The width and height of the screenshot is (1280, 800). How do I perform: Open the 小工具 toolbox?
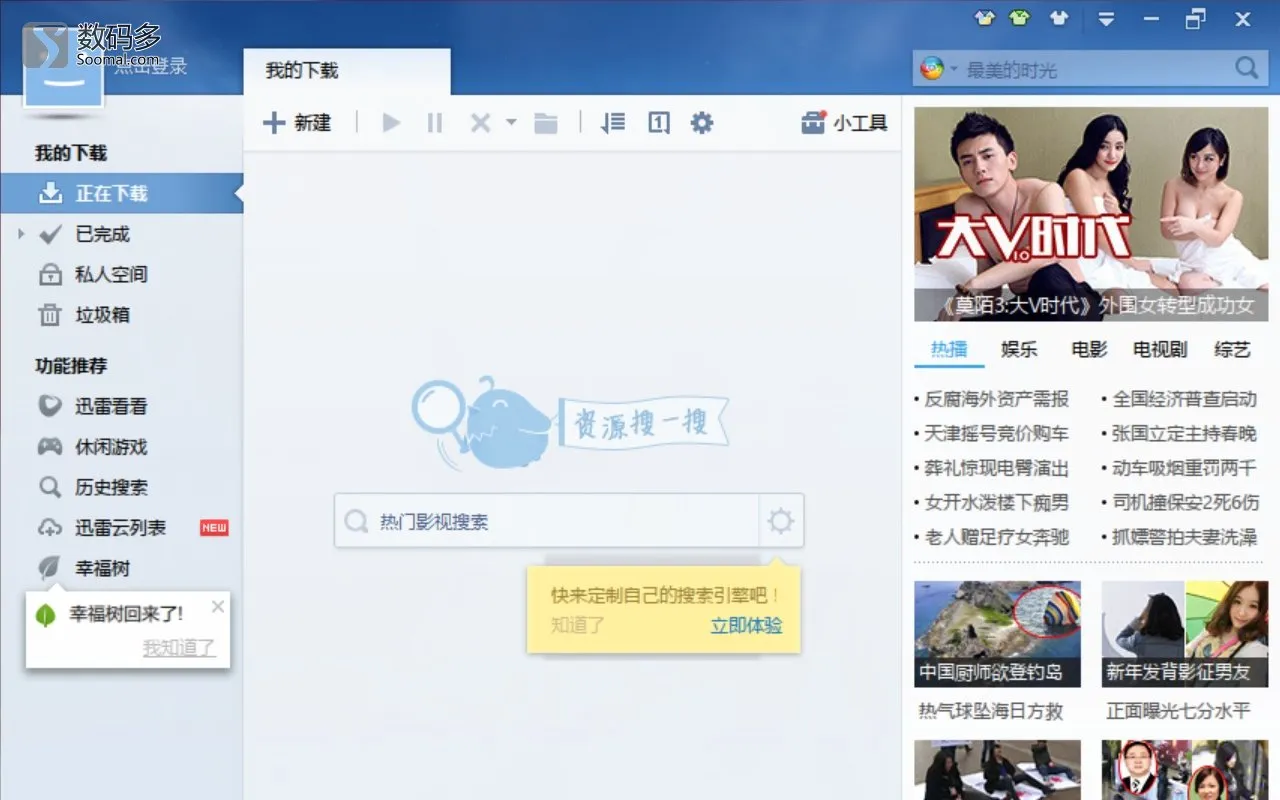pos(844,123)
